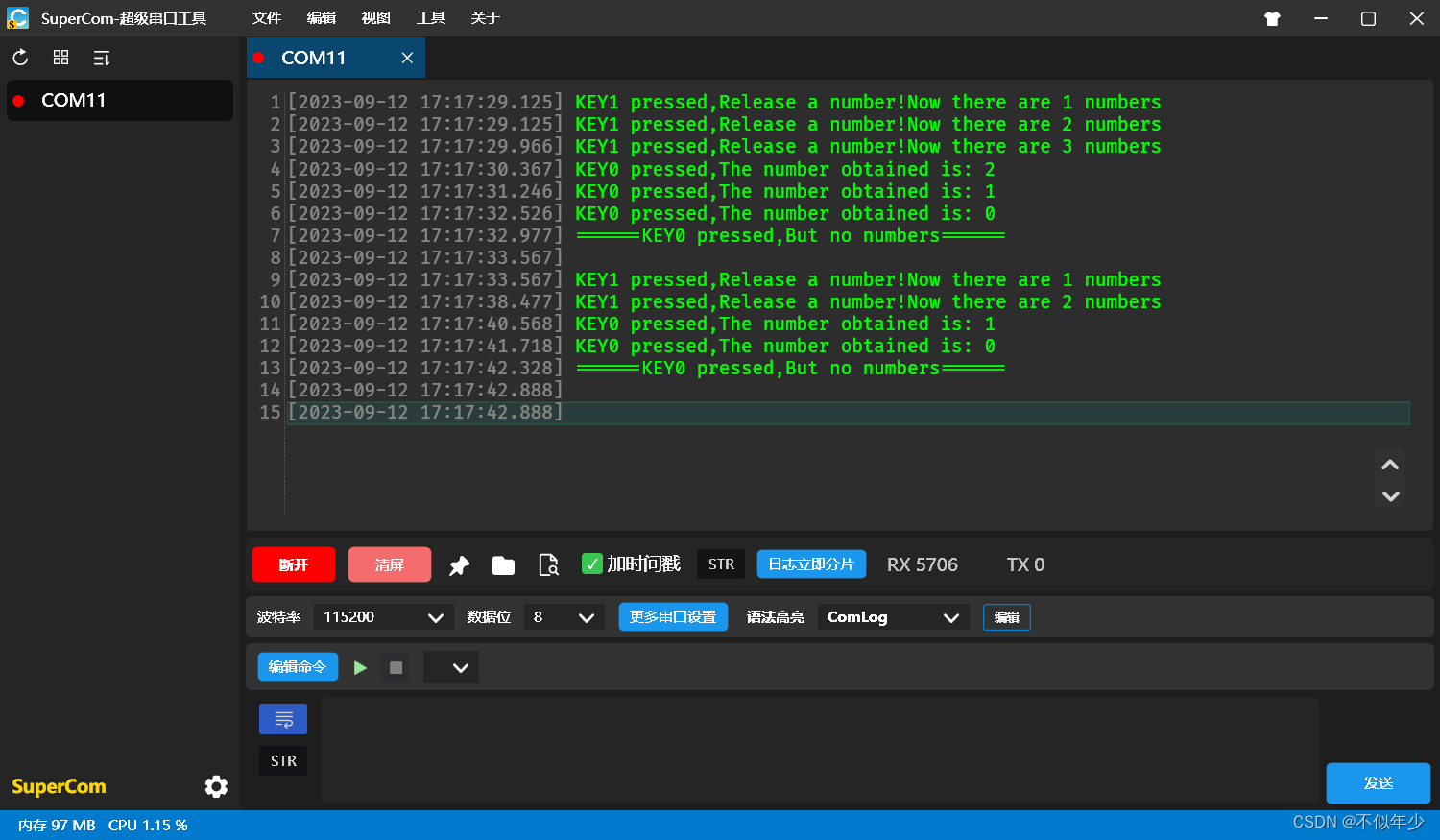Select log line 7 'KEY0 pressed,But no numbers'

click(x=790, y=235)
